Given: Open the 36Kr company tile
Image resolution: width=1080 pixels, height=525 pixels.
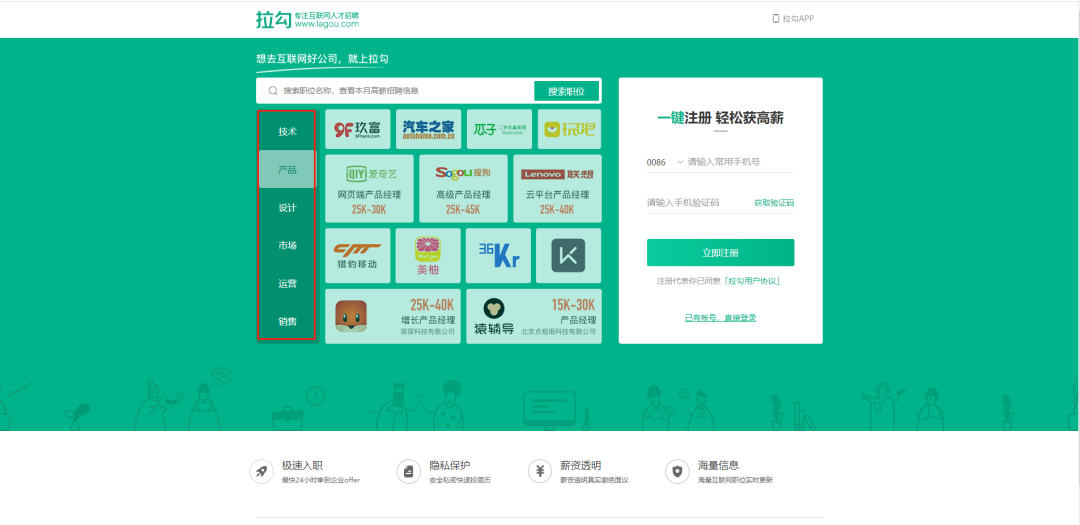Looking at the screenshot, I should point(499,256).
